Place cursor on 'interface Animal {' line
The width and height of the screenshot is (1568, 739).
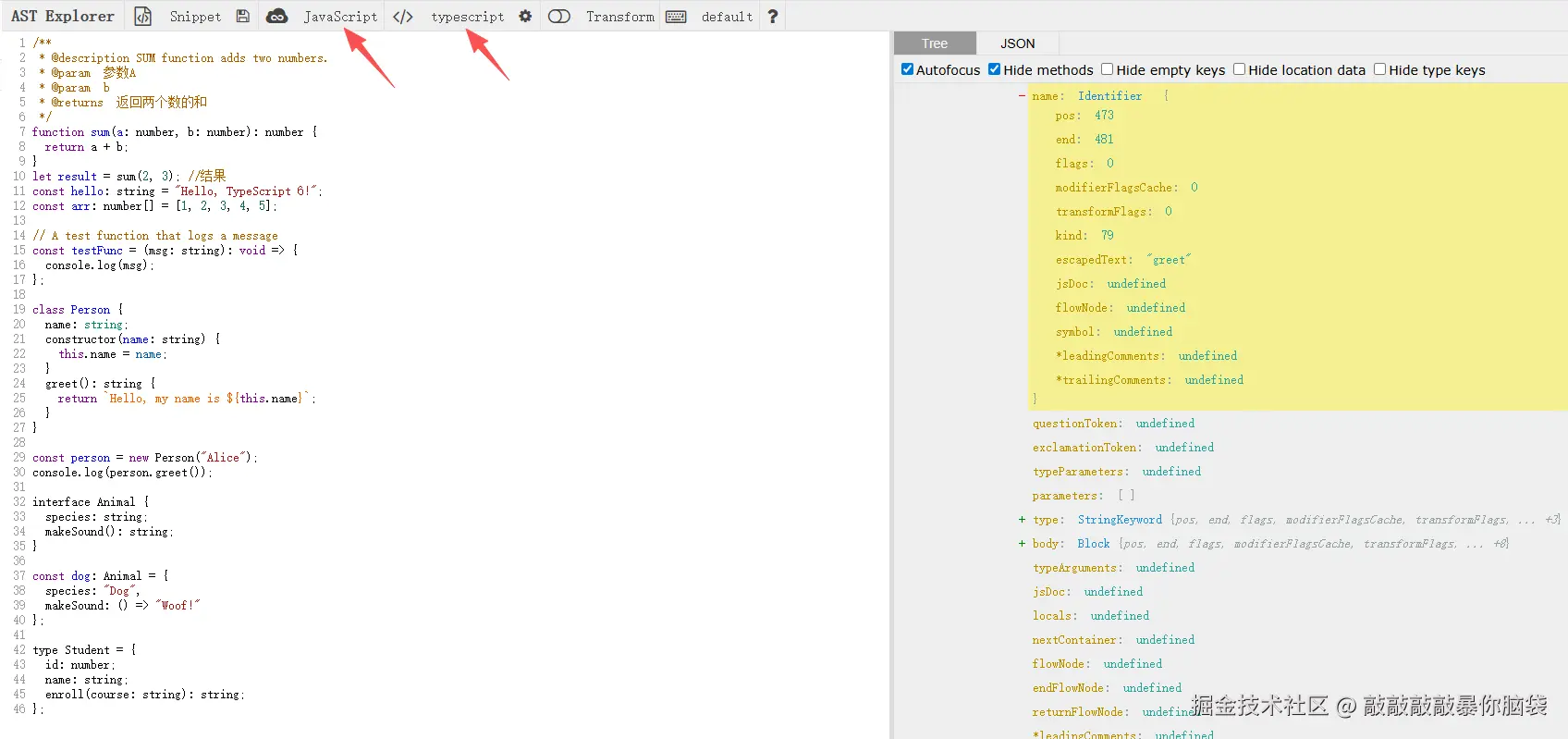[x=91, y=502]
